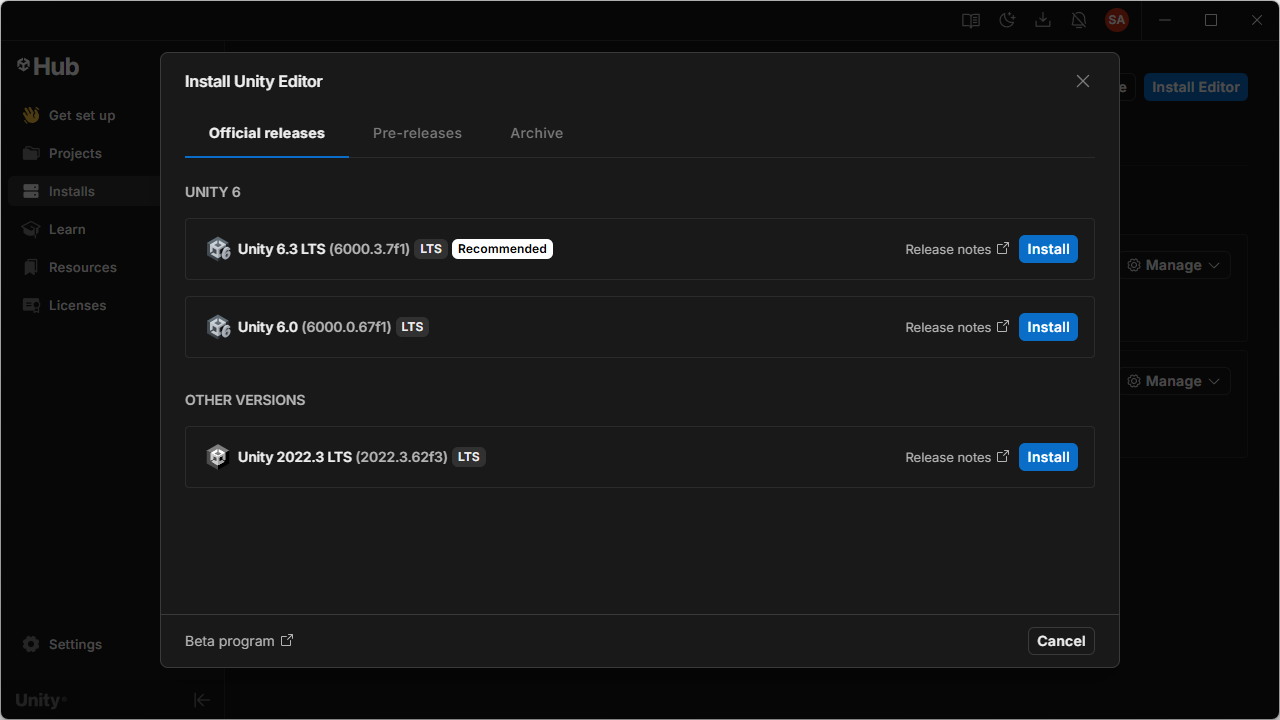Screen dimensions: 1280x720
Task: Open the Get set up sidebar item
Action: point(83,115)
